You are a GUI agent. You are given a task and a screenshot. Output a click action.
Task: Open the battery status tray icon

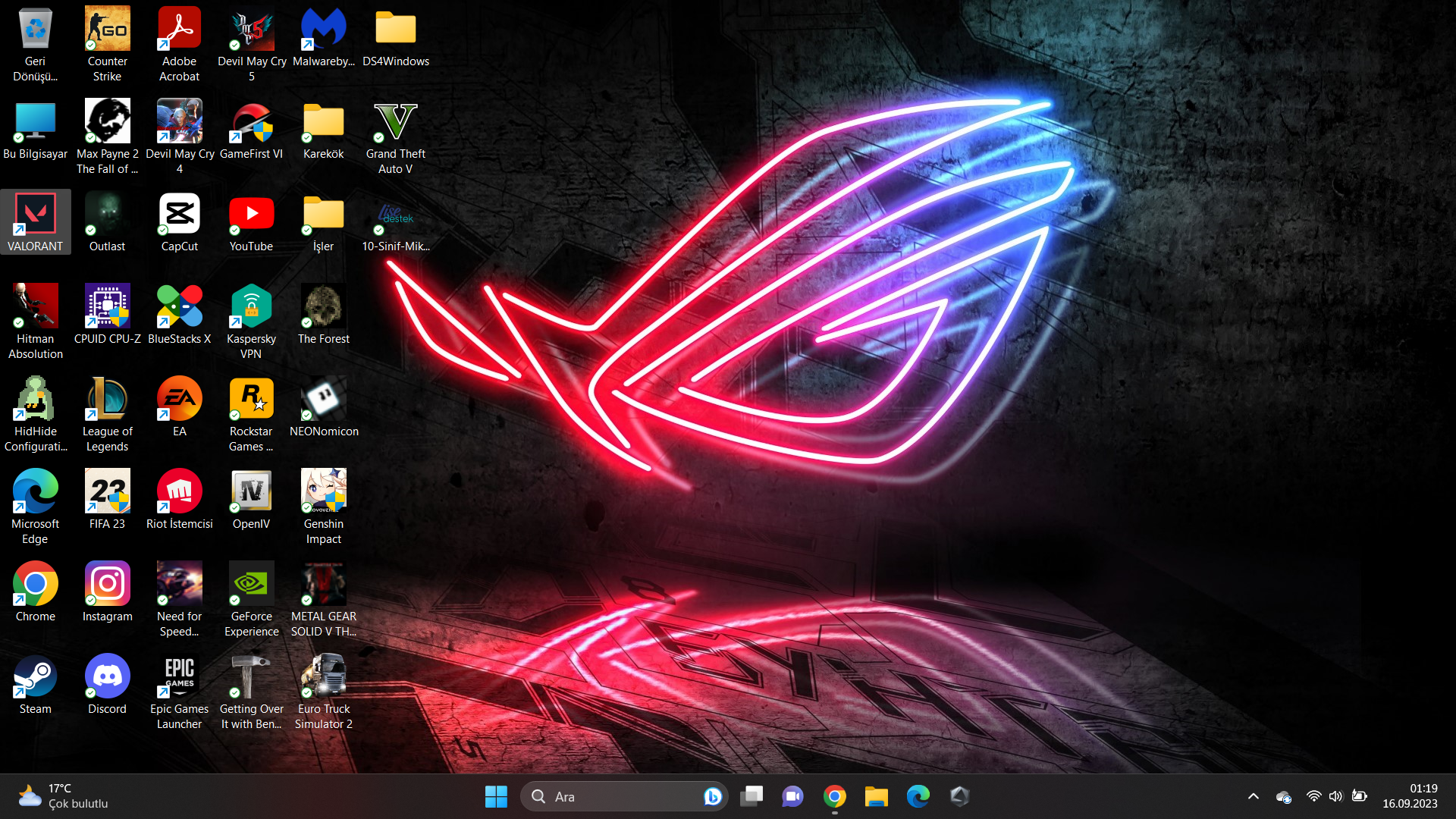pos(1360,796)
